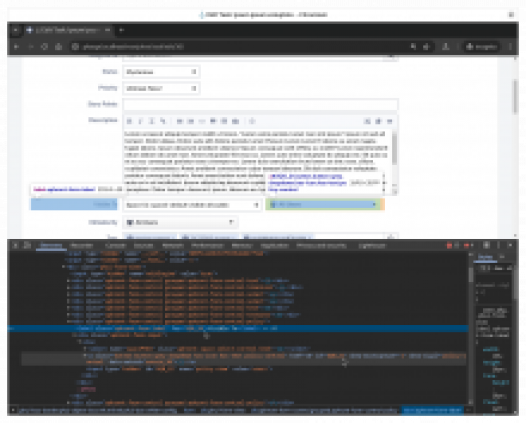Click the selected breadcrumb at bottom bar
526x423 pixels.
coord(432,410)
